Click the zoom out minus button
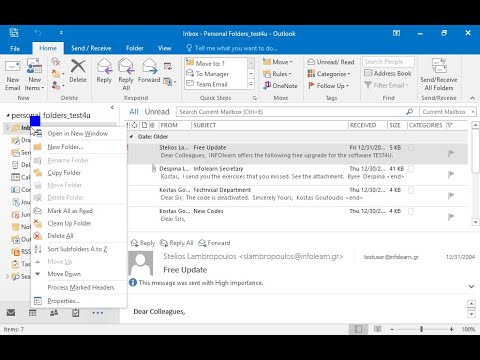The height and width of the screenshot is (360, 480). pyautogui.click(x=392, y=329)
